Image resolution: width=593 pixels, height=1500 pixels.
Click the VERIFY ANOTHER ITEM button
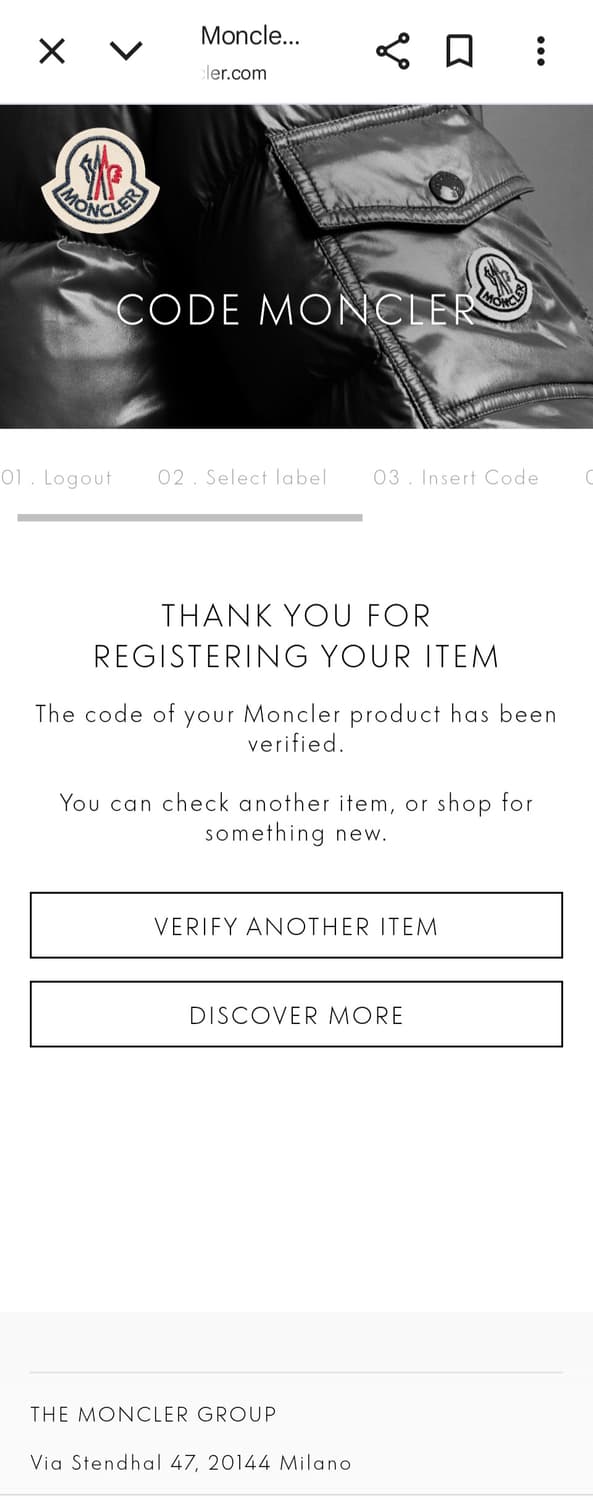[x=296, y=926]
